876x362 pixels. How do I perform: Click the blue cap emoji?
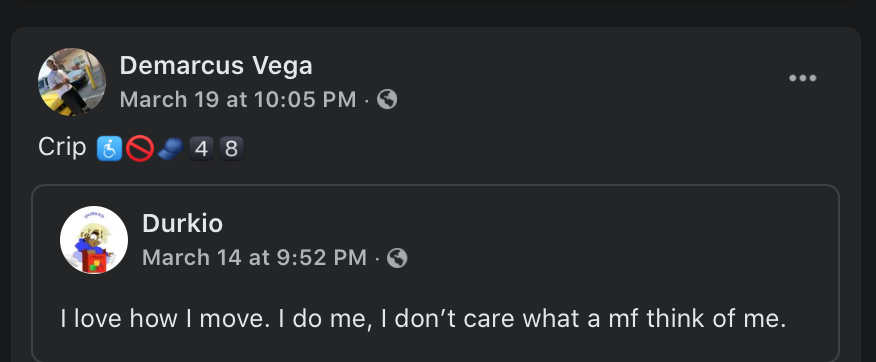click(170, 149)
